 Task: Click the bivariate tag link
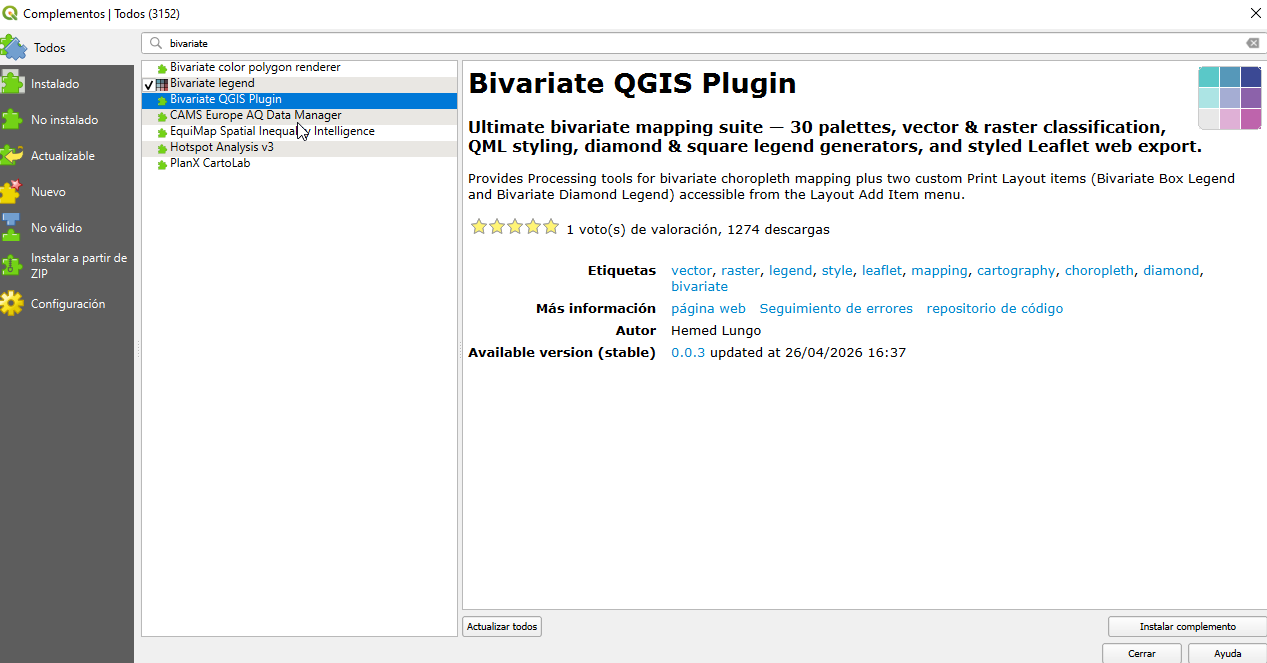tap(699, 287)
